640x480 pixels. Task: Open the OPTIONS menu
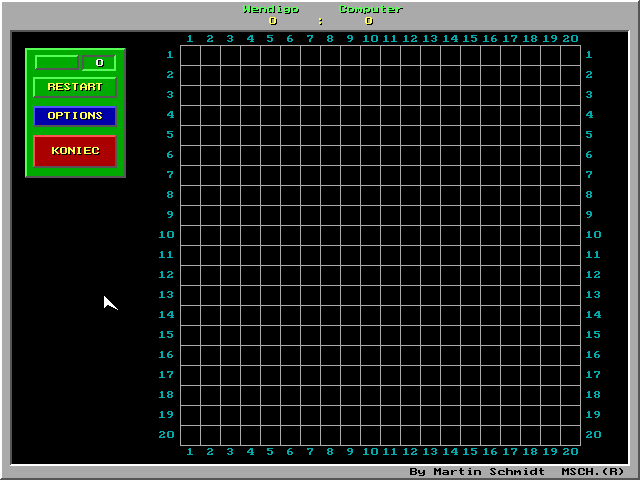(75, 116)
